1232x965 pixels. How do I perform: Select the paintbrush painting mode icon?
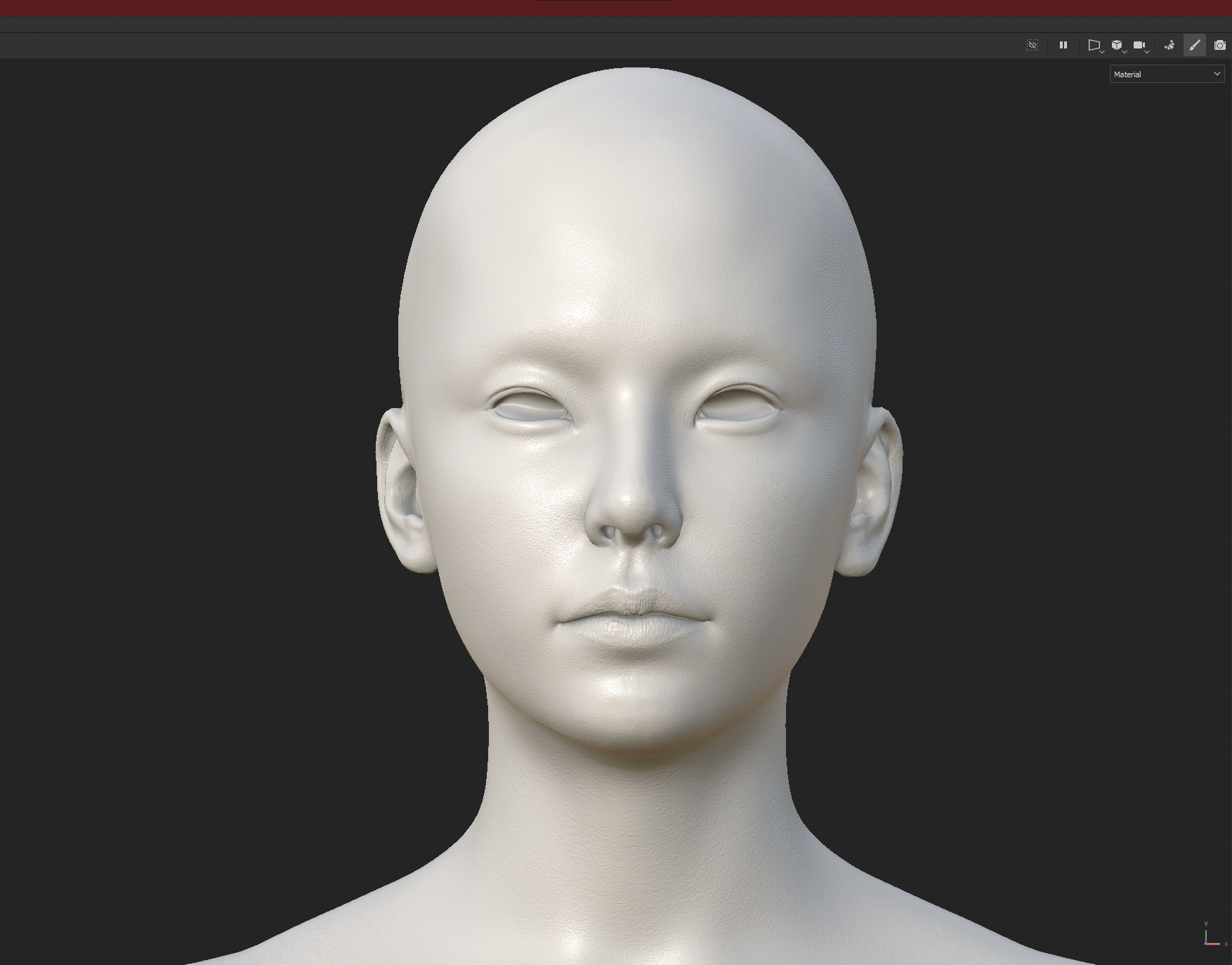(x=1195, y=46)
